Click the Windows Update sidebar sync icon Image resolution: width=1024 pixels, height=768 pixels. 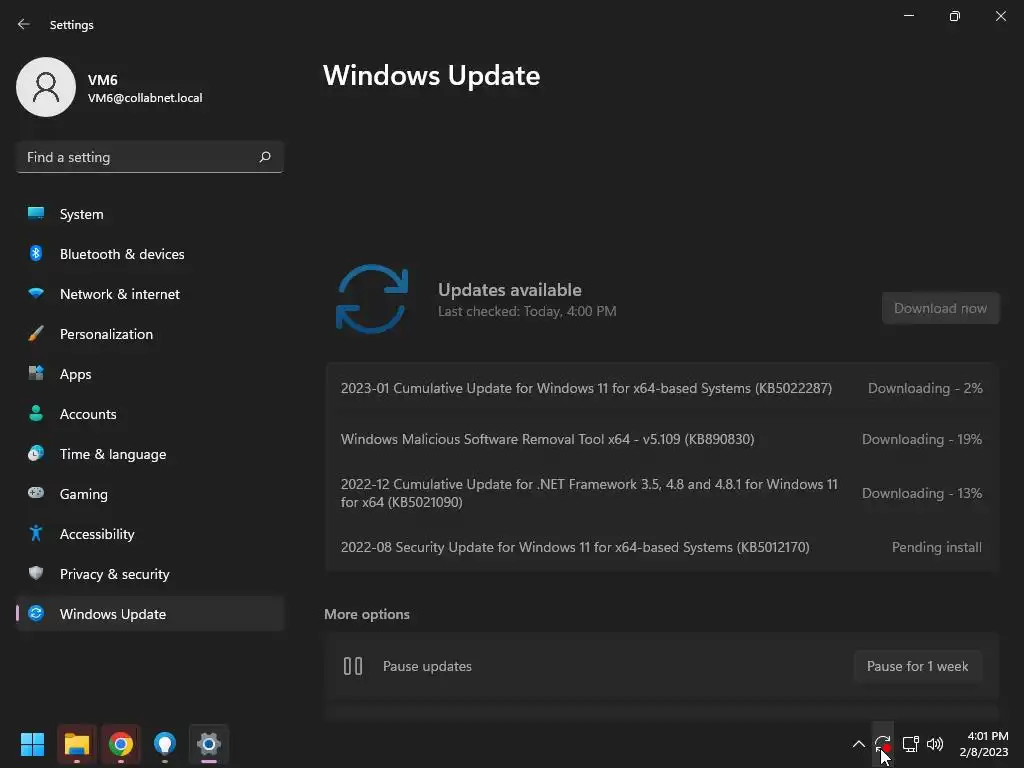(36, 613)
